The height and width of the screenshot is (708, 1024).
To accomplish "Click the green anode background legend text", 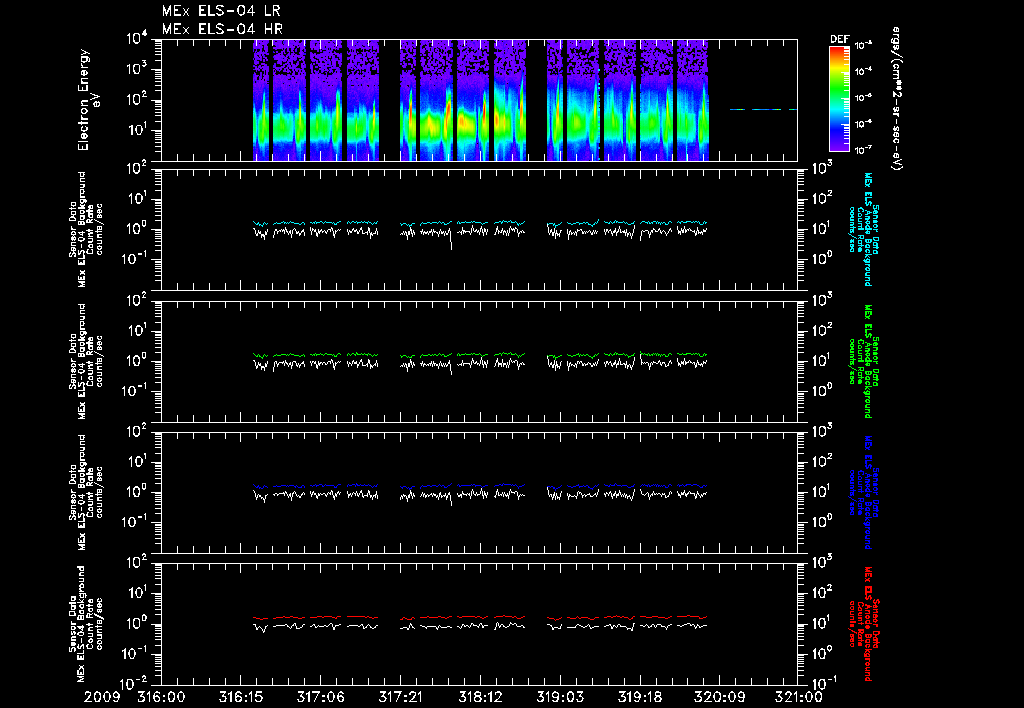I will click(863, 361).
